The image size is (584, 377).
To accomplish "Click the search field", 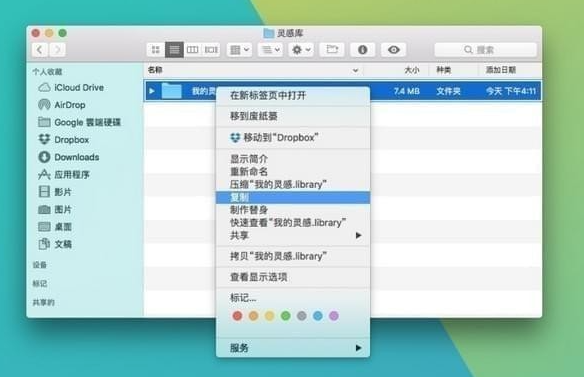I will point(486,50).
